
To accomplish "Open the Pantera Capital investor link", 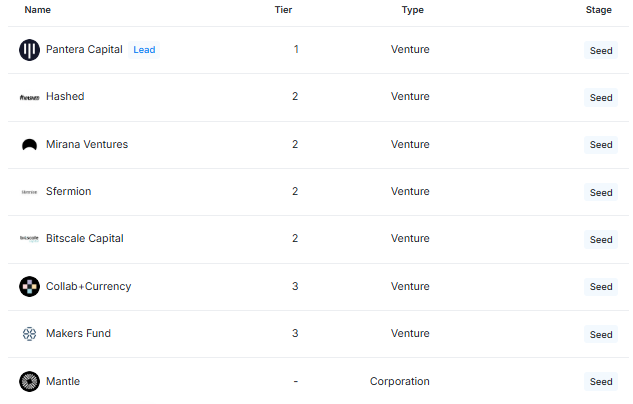I will tap(84, 49).
